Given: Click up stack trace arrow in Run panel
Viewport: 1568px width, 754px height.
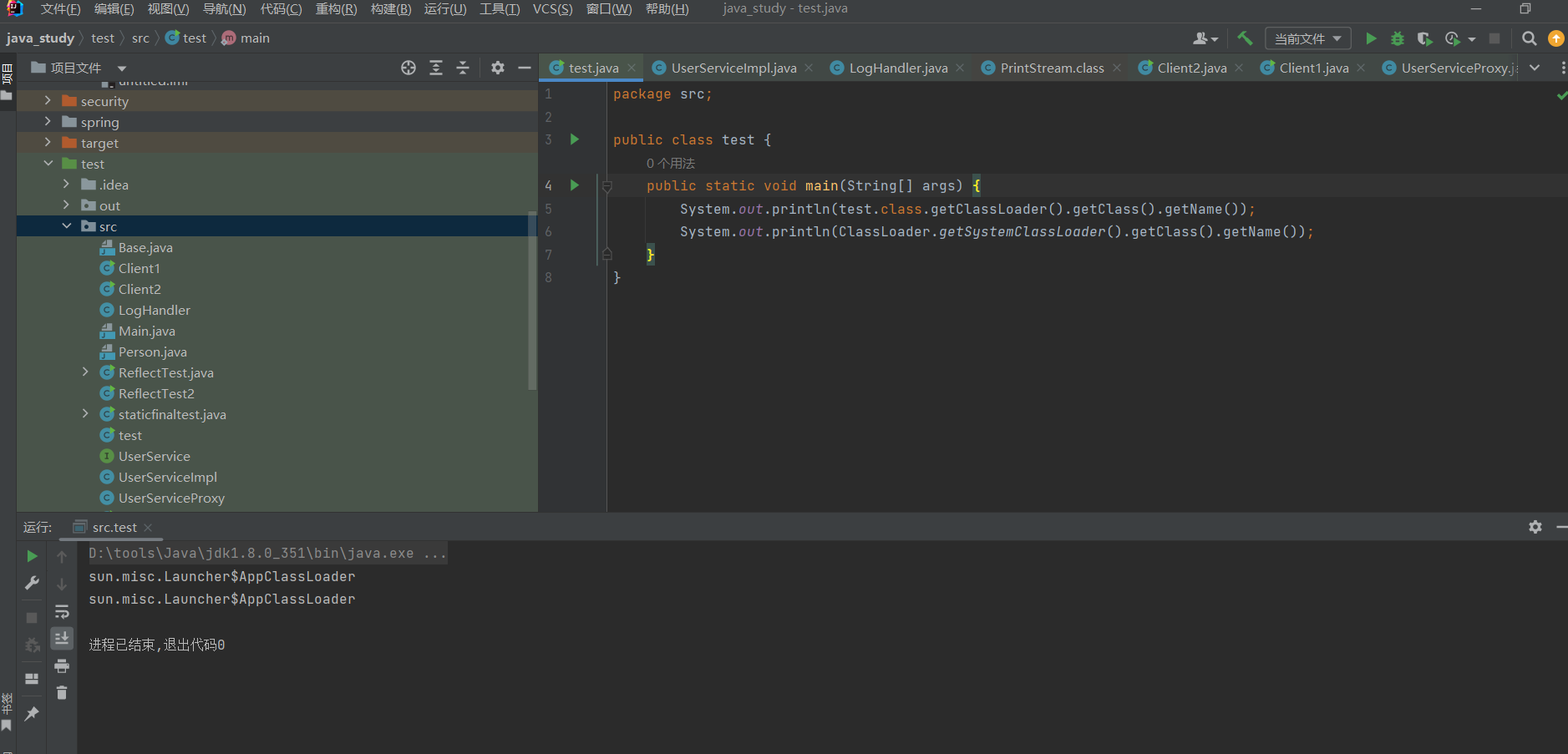Looking at the screenshot, I should point(62,556).
